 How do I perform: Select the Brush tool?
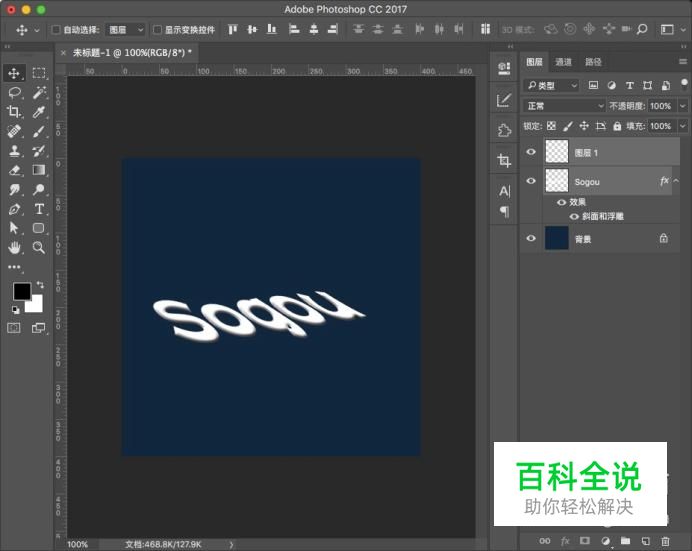(39, 131)
